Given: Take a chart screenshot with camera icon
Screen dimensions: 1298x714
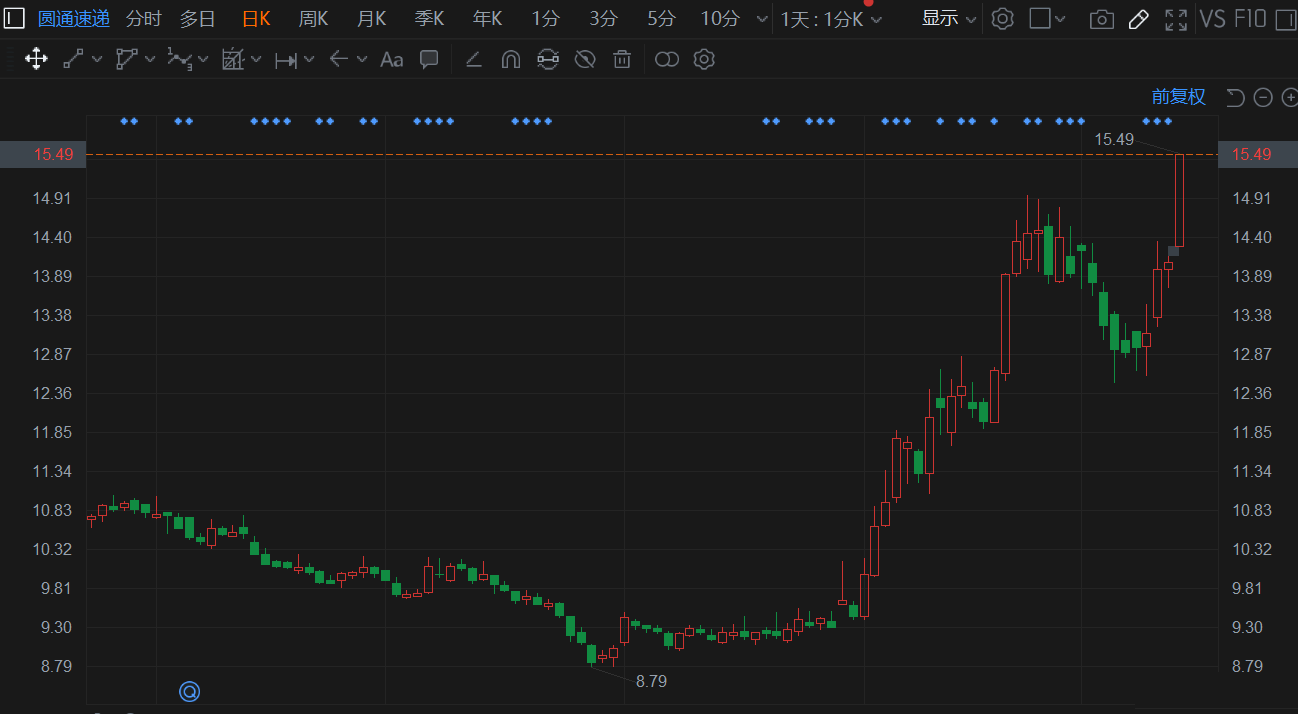Looking at the screenshot, I should point(1101,19).
